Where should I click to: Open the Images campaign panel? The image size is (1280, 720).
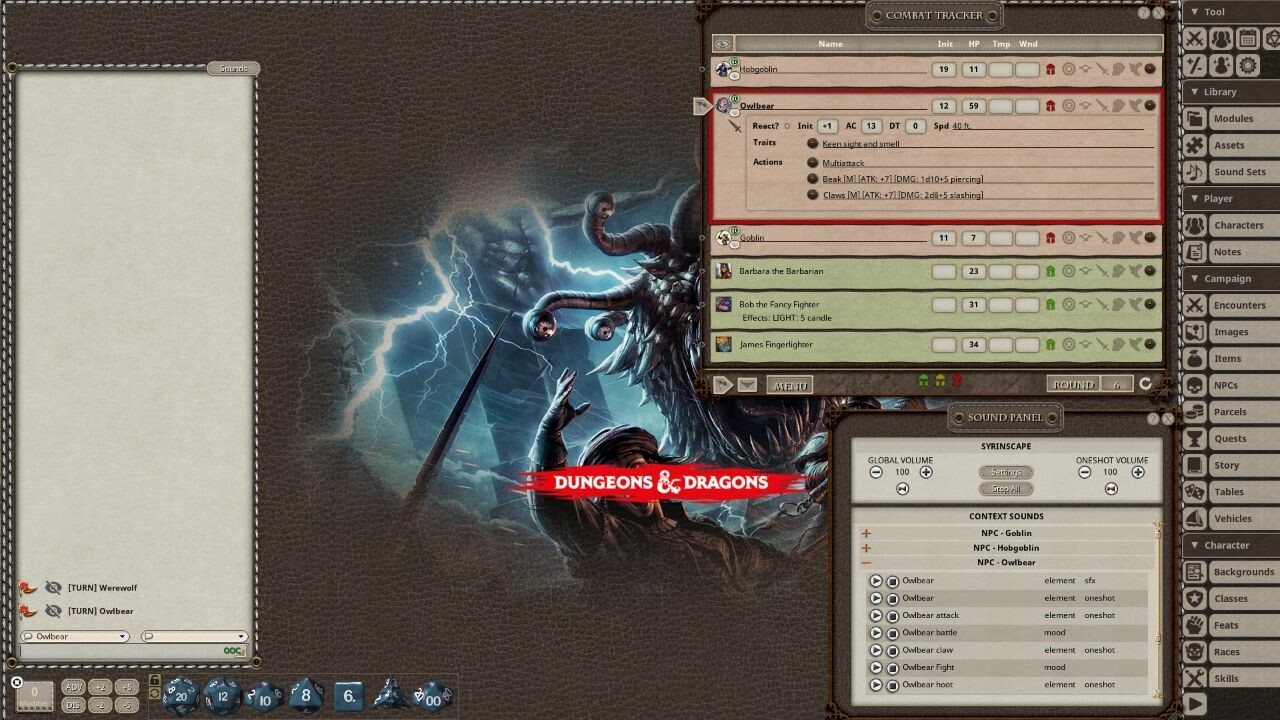coord(1238,331)
